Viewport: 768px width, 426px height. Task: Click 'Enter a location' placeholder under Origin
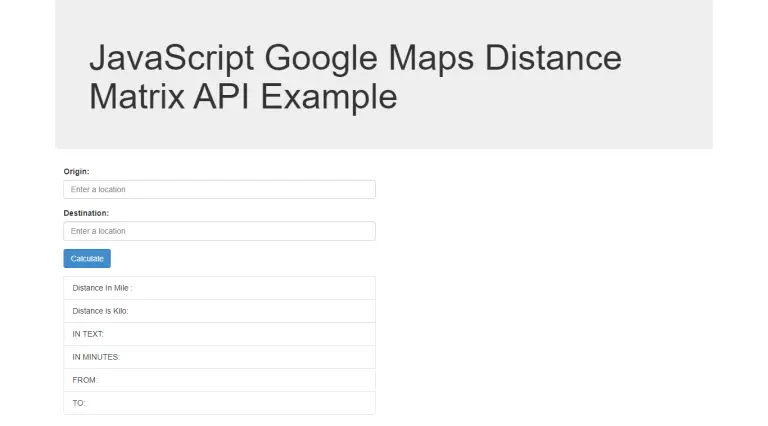click(98, 189)
